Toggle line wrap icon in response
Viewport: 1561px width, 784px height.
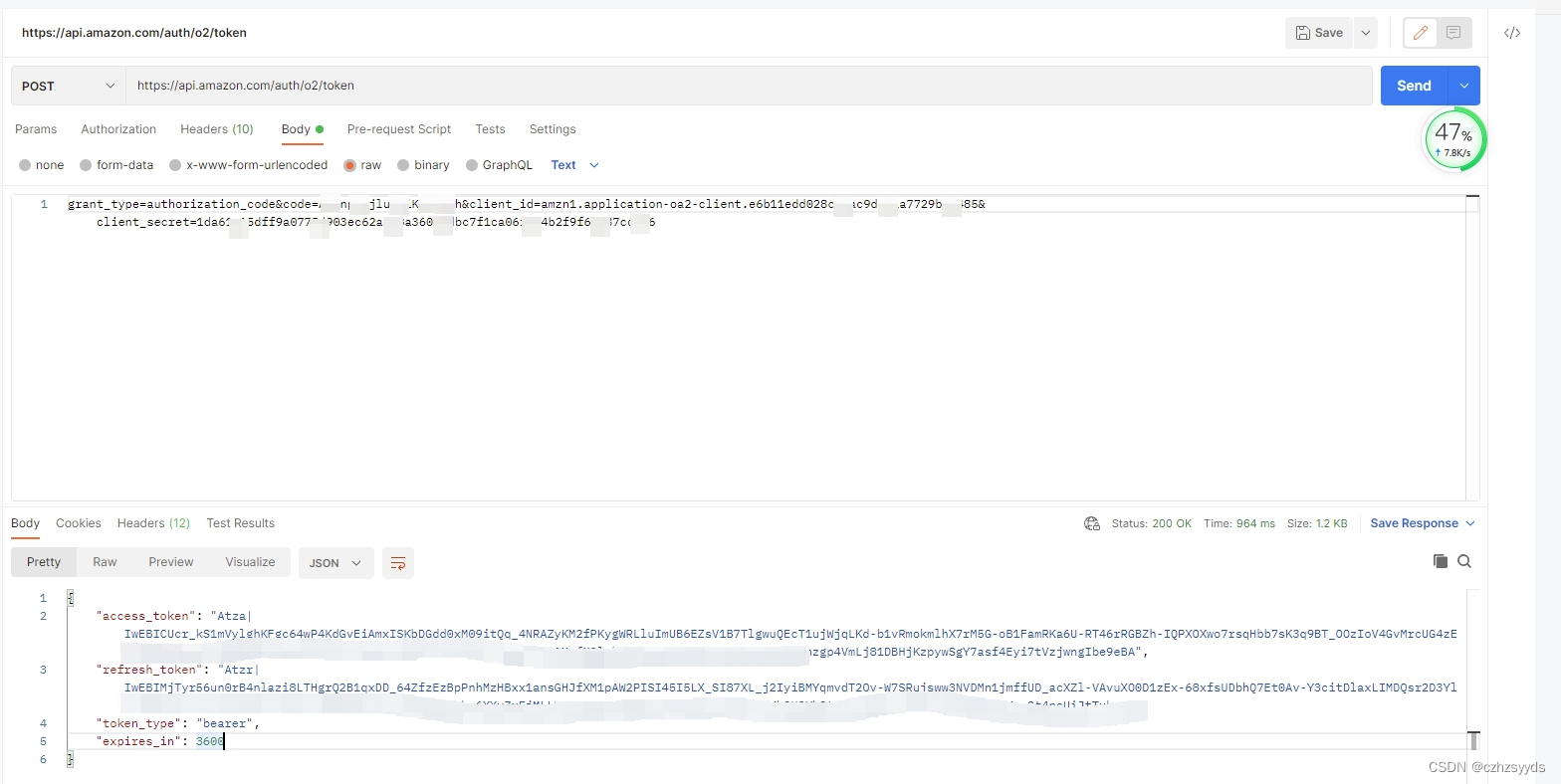pos(398,563)
